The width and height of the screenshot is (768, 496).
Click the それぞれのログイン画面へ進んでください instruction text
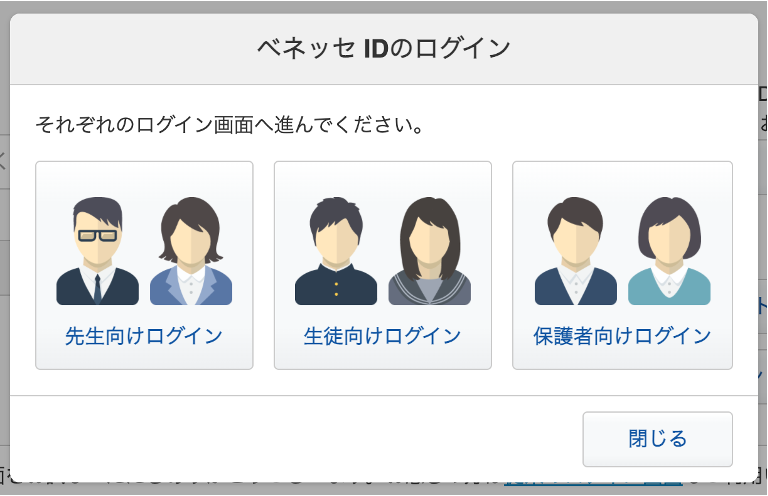(x=229, y=125)
